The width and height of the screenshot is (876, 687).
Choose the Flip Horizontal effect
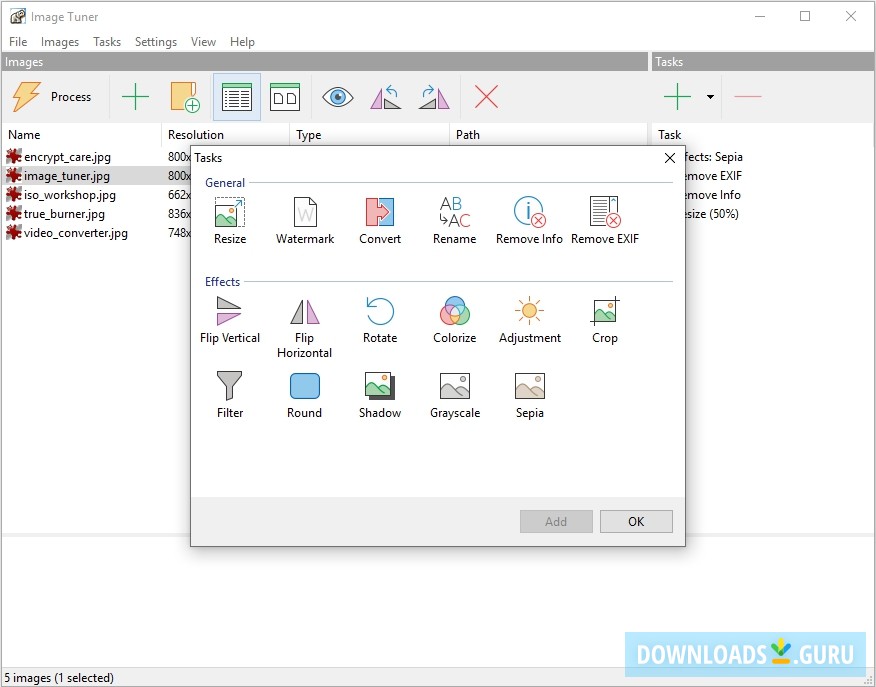(305, 327)
